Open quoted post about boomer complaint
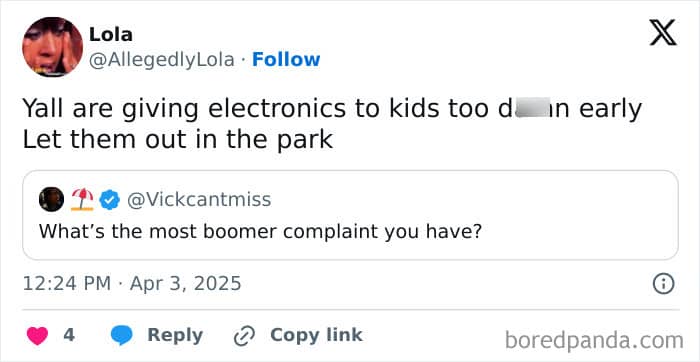Screen dimensions: 700x362 (x=350, y=215)
